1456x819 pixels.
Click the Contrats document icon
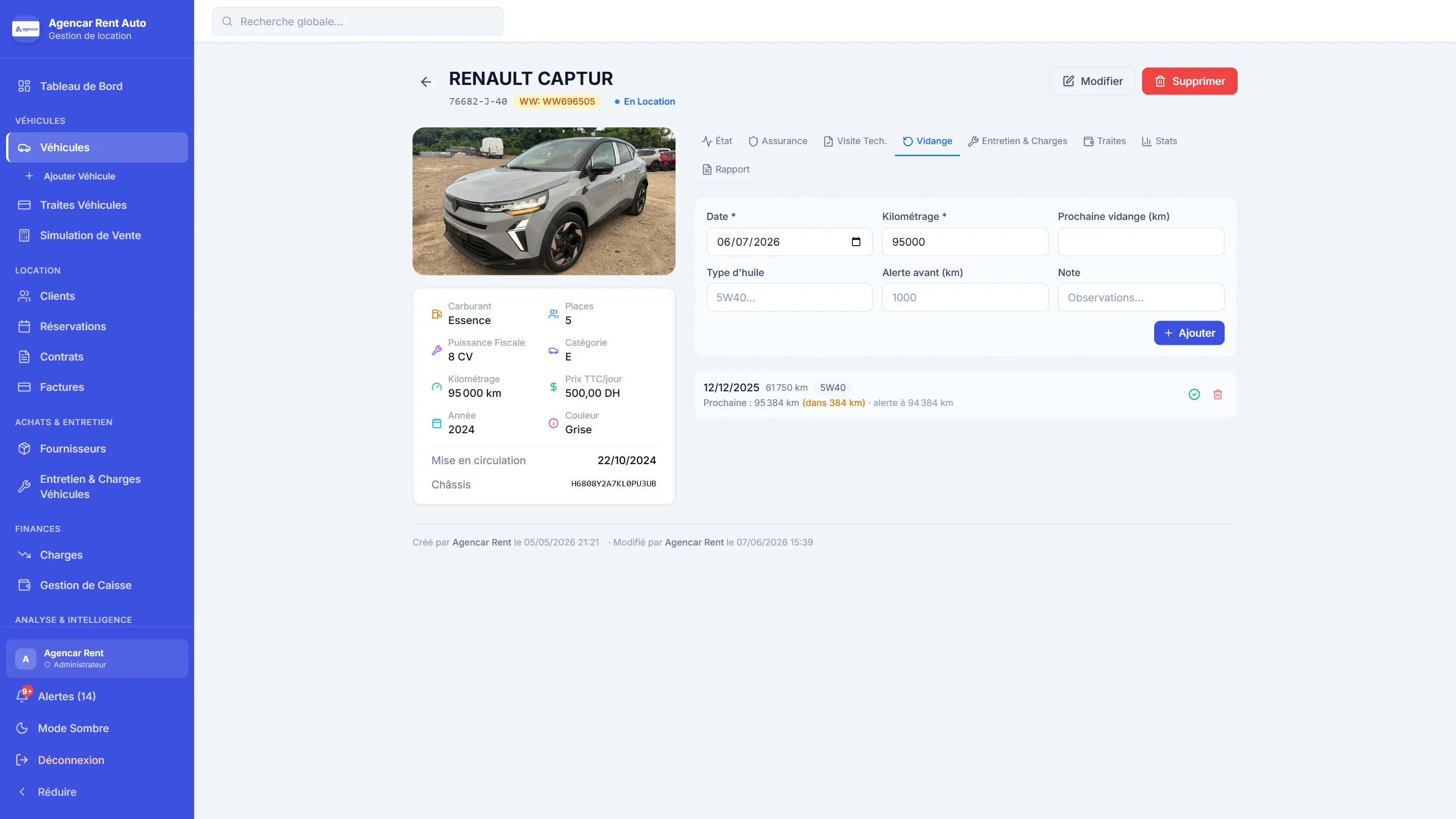tap(24, 356)
